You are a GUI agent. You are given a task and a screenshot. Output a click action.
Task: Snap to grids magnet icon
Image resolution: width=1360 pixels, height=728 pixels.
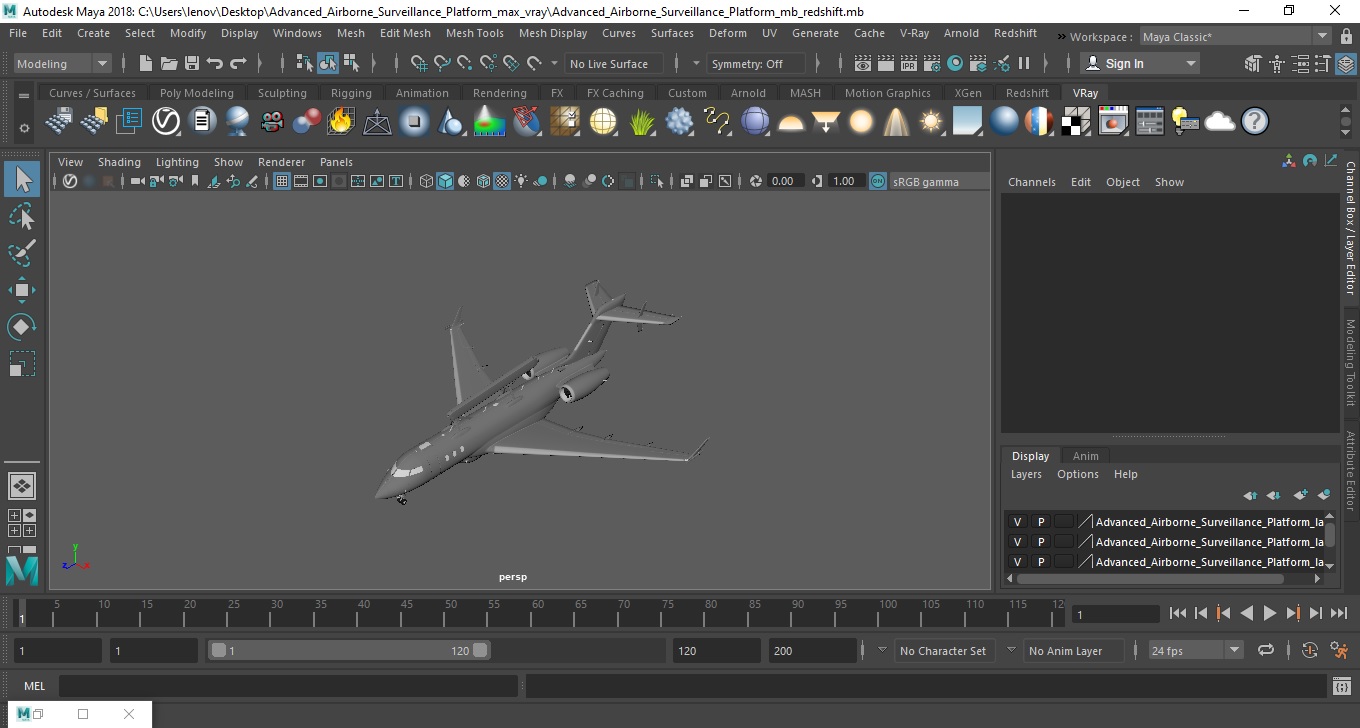tap(418, 63)
